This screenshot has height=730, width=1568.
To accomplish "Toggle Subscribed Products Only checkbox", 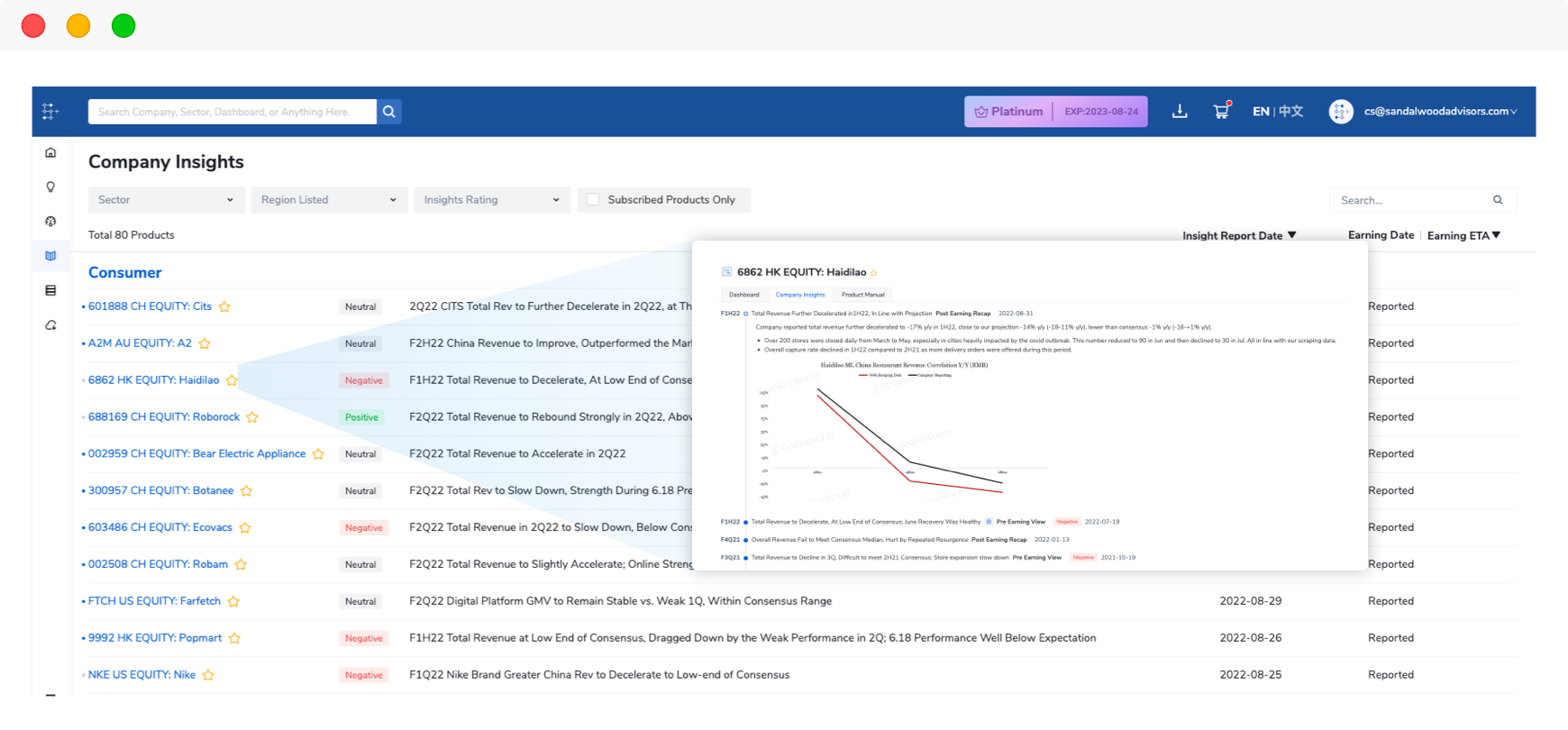I will pos(593,200).
